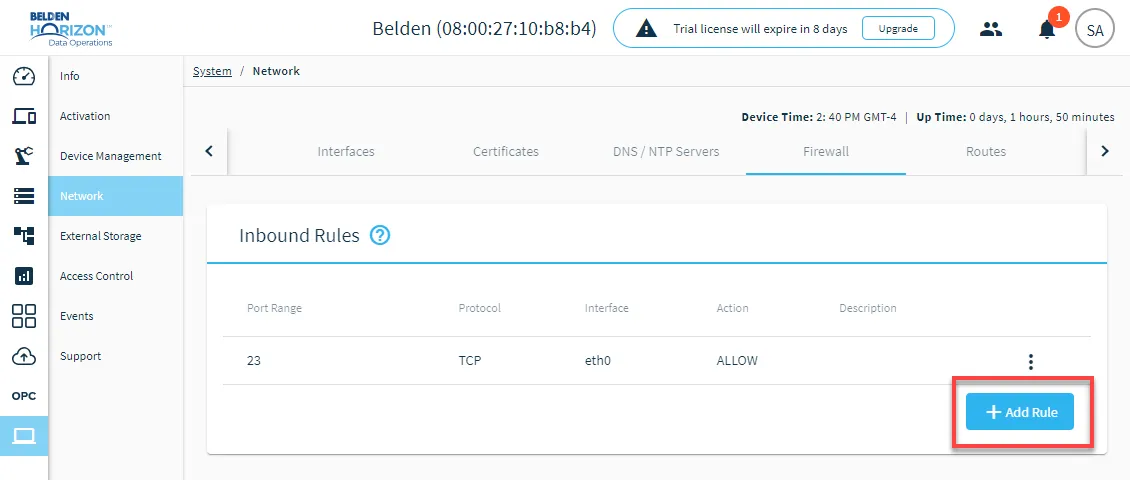Click the Description column header
1130x480 pixels.
(868, 308)
